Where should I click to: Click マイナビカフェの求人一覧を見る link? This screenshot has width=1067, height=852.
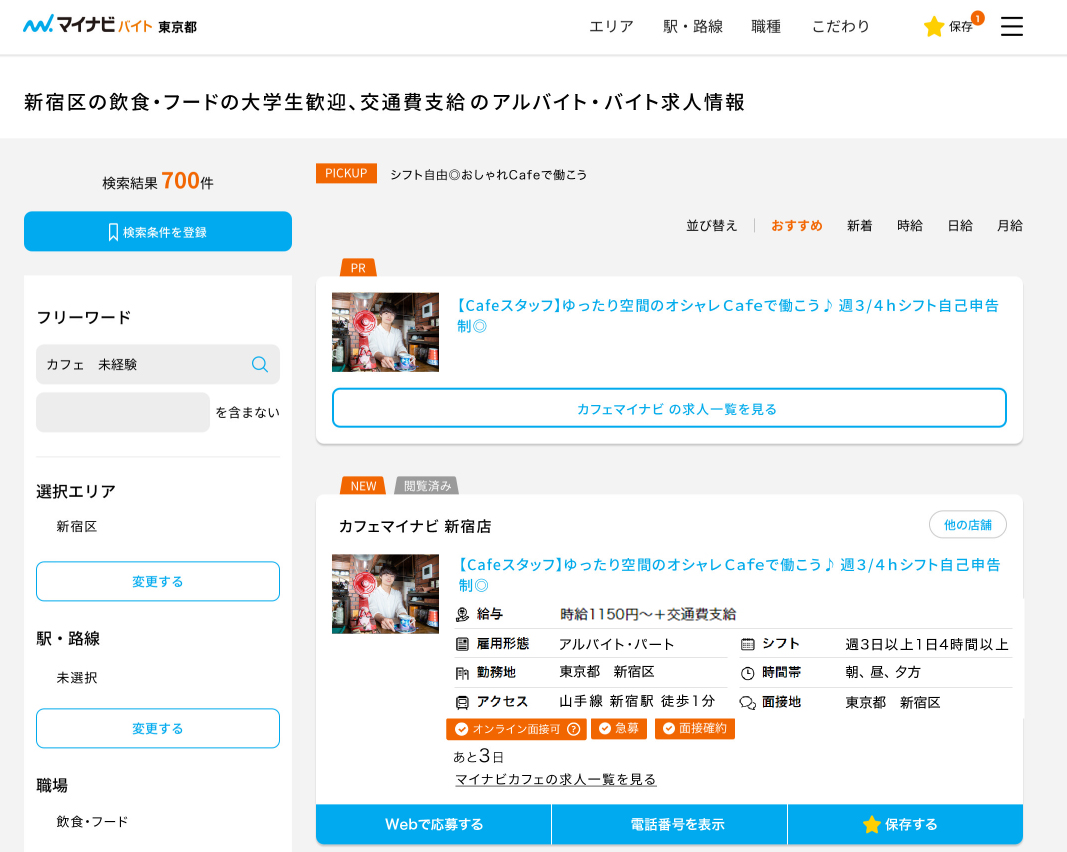tap(555, 779)
